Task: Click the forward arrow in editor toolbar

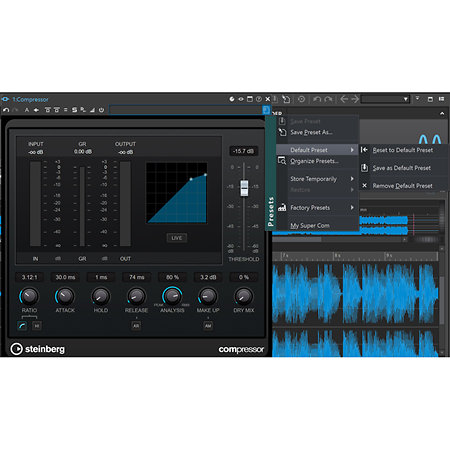Action: point(355,99)
